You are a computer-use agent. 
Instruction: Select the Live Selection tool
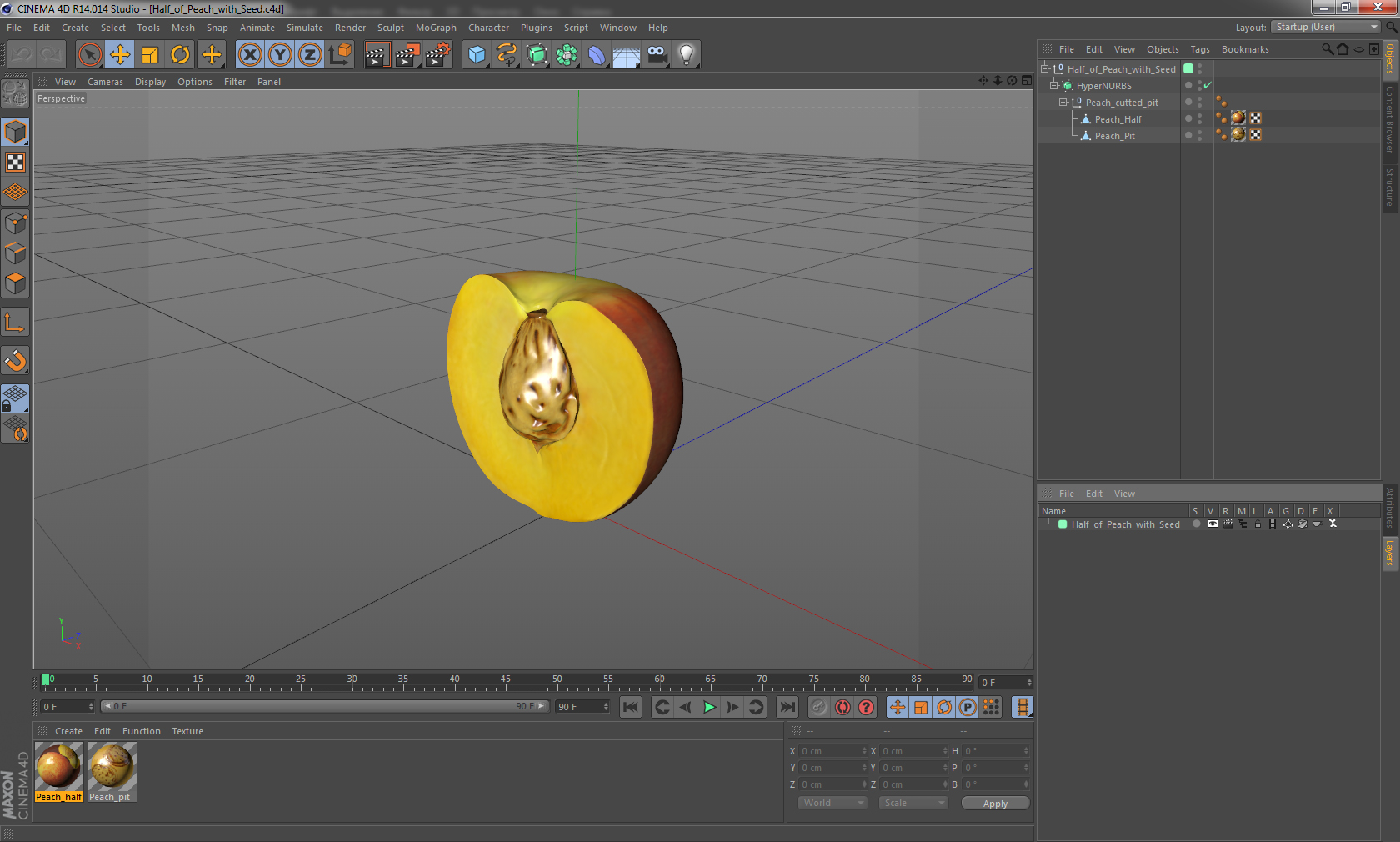click(90, 55)
